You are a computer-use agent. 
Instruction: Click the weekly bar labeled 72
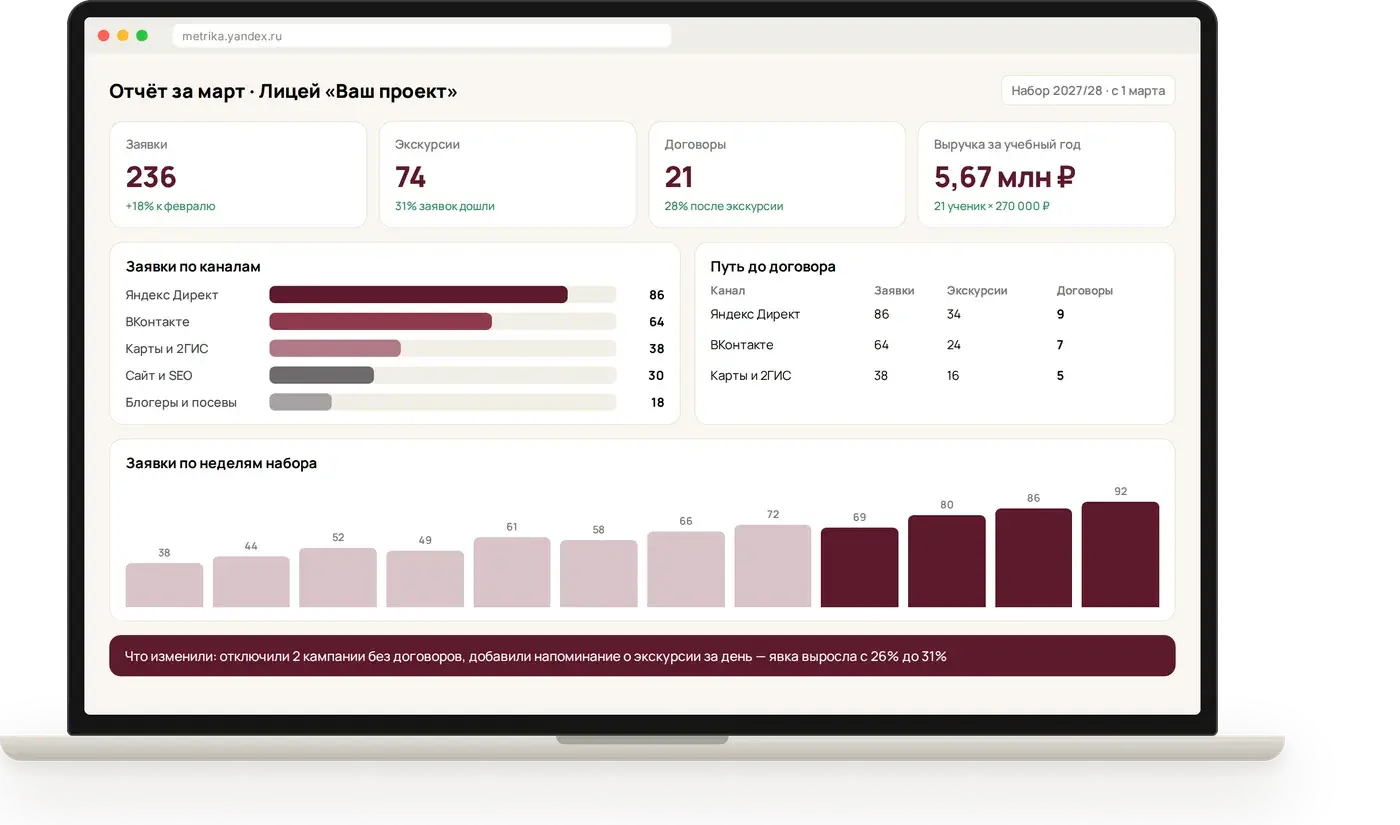coord(773,566)
